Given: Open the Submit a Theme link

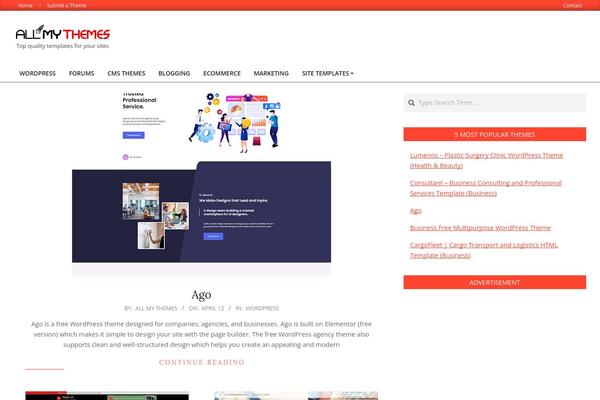Looking at the screenshot, I should click(67, 5).
